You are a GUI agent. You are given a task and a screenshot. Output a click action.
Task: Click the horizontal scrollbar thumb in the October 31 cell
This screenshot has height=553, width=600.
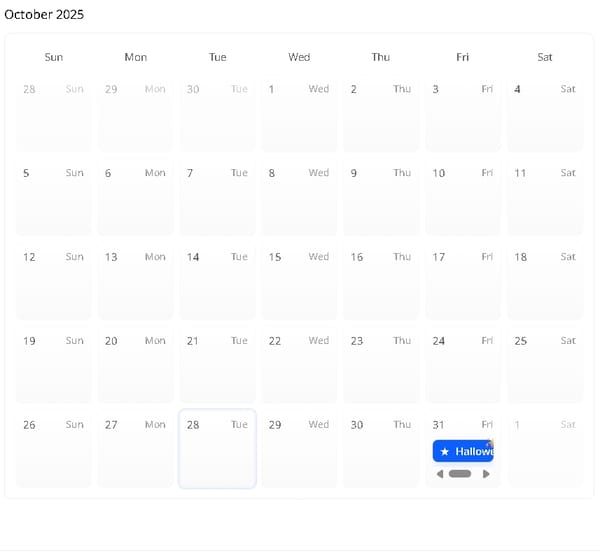coord(460,474)
